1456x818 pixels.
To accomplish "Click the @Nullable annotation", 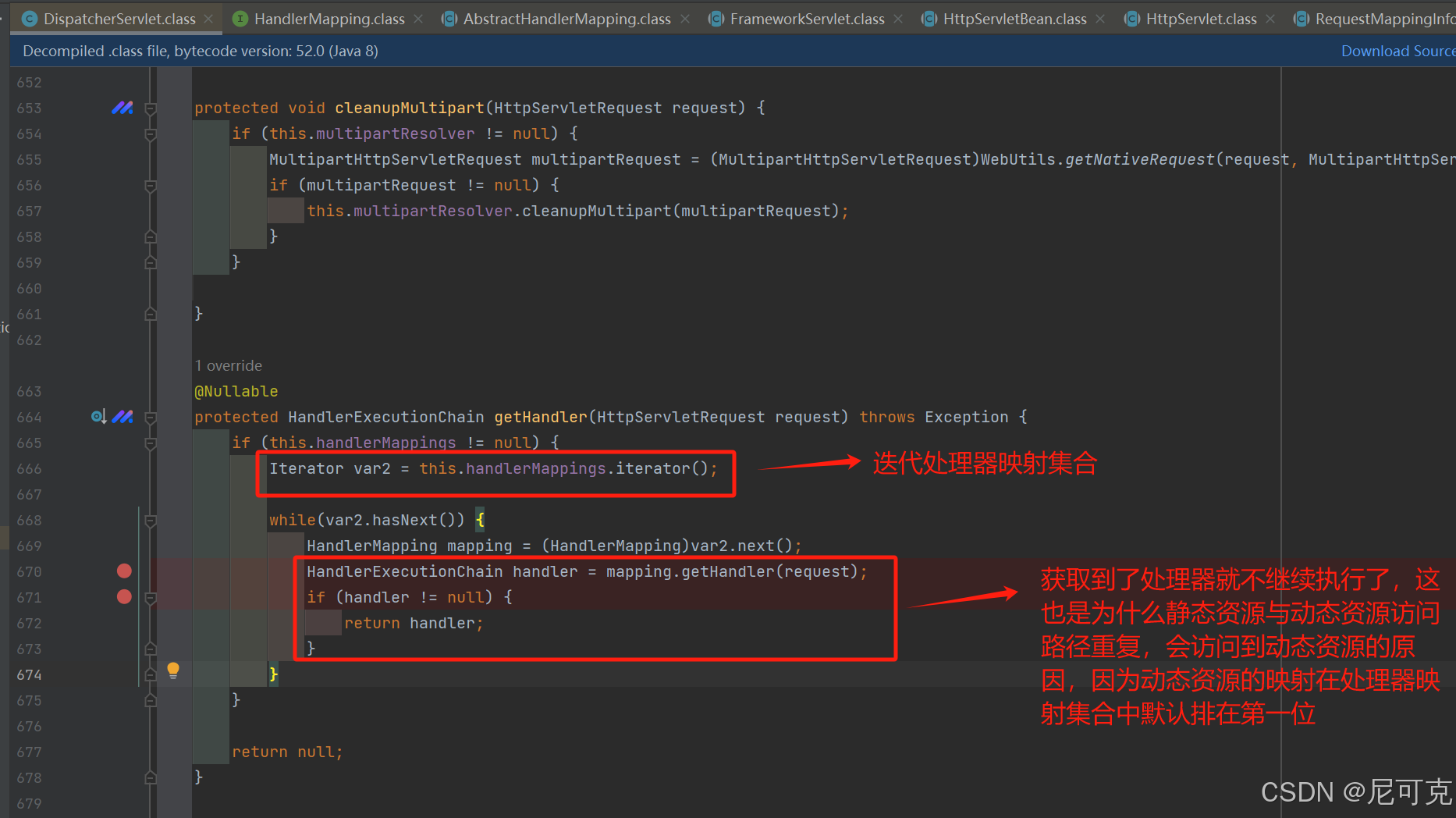I will [236, 391].
